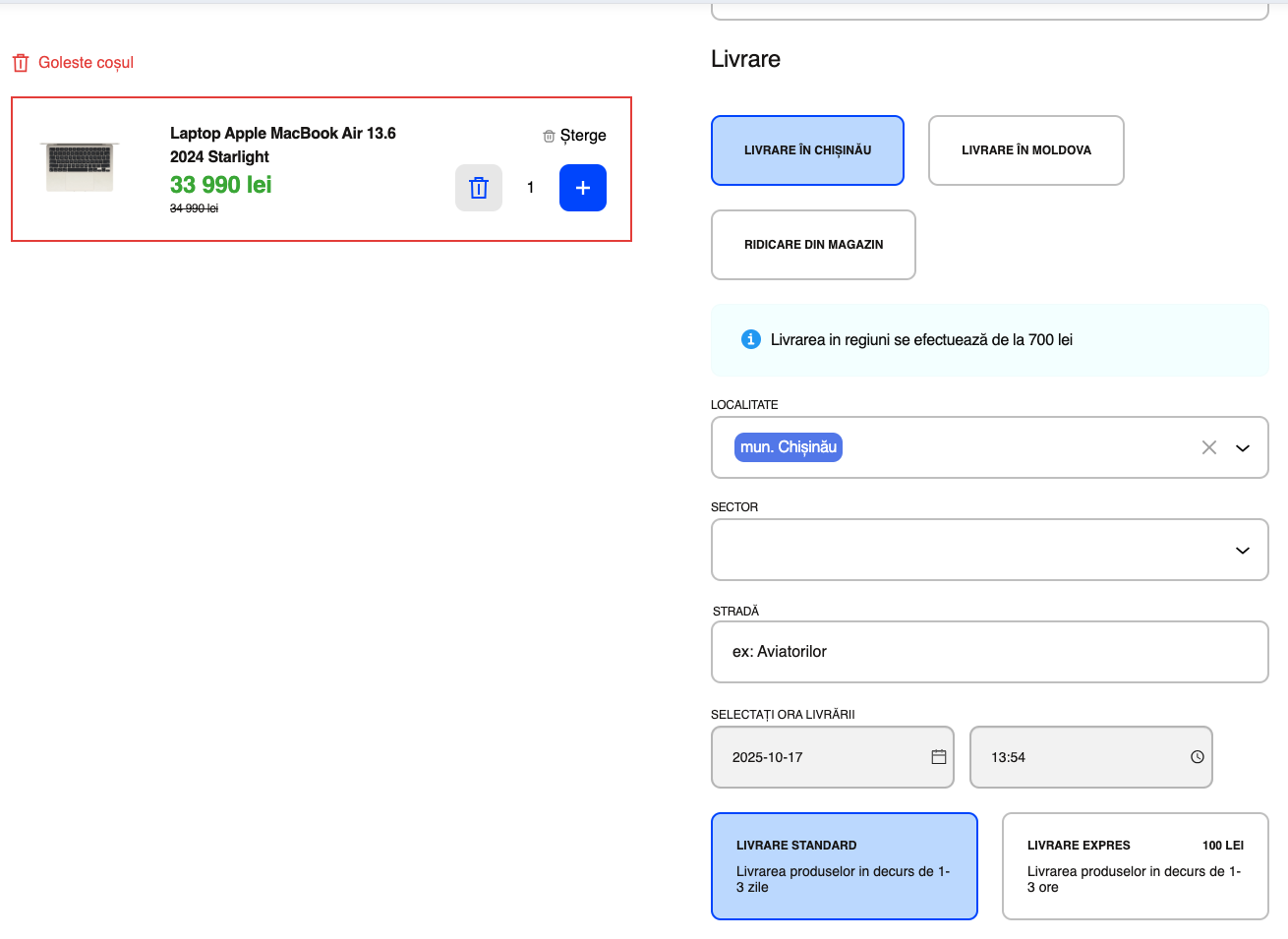Open Laptop Apple MacBook Air 13.6 product title
This screenshot has width=1288, height=939.
(283, 145)
